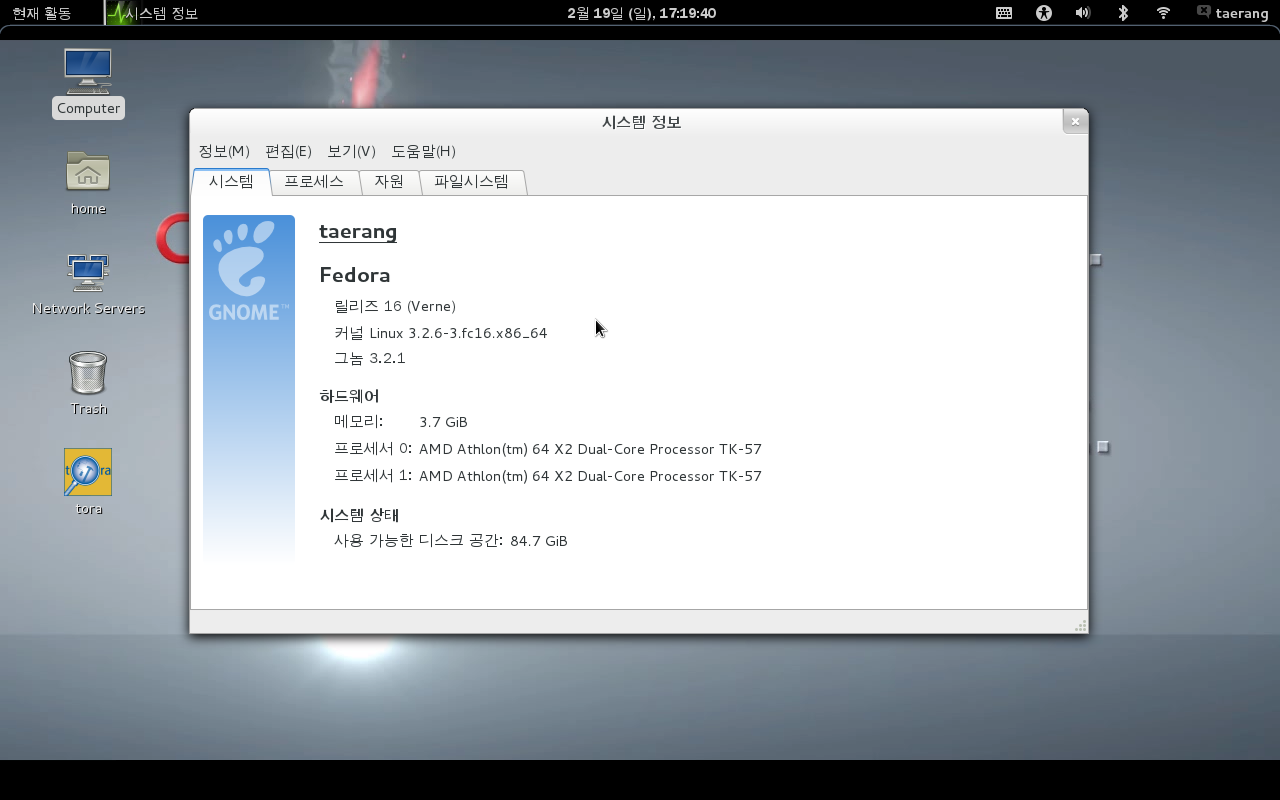The height and width of the screenshot is (800, 1280).
Task: Click the 프로세서 1 AMD Athlon line
Action: pos(548,476)
